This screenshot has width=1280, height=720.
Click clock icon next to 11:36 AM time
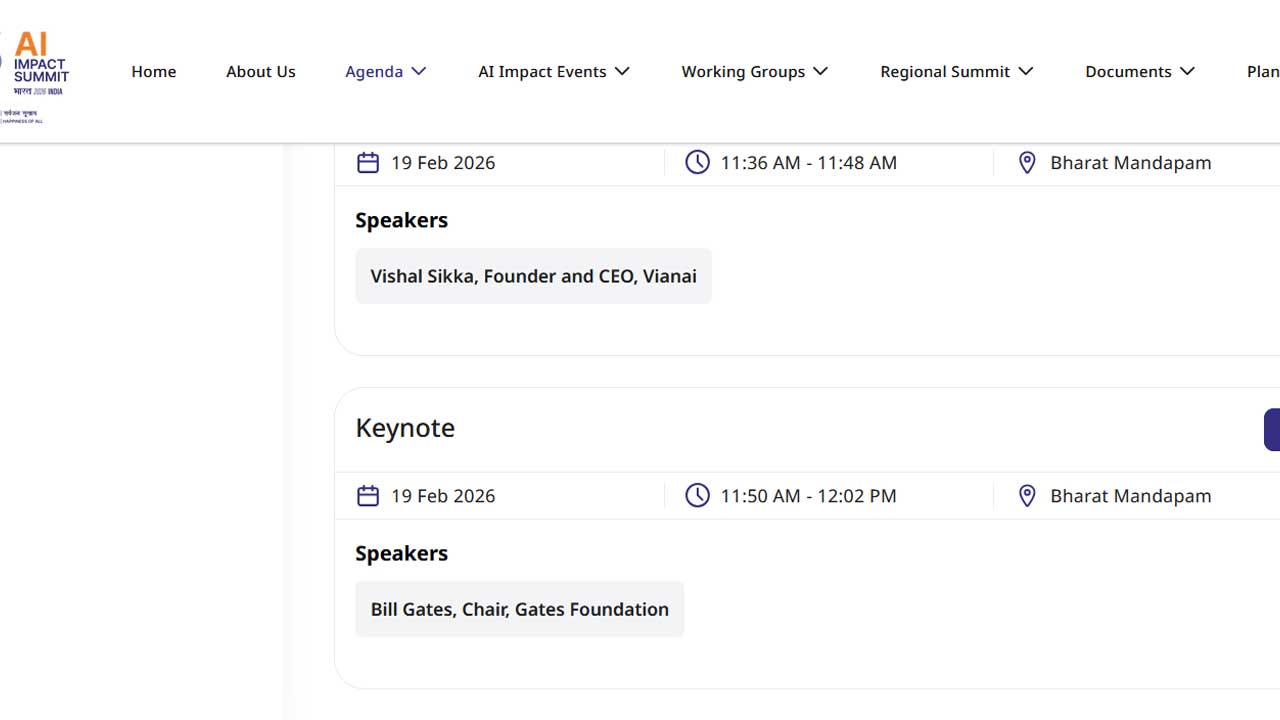tap(697, 162)
